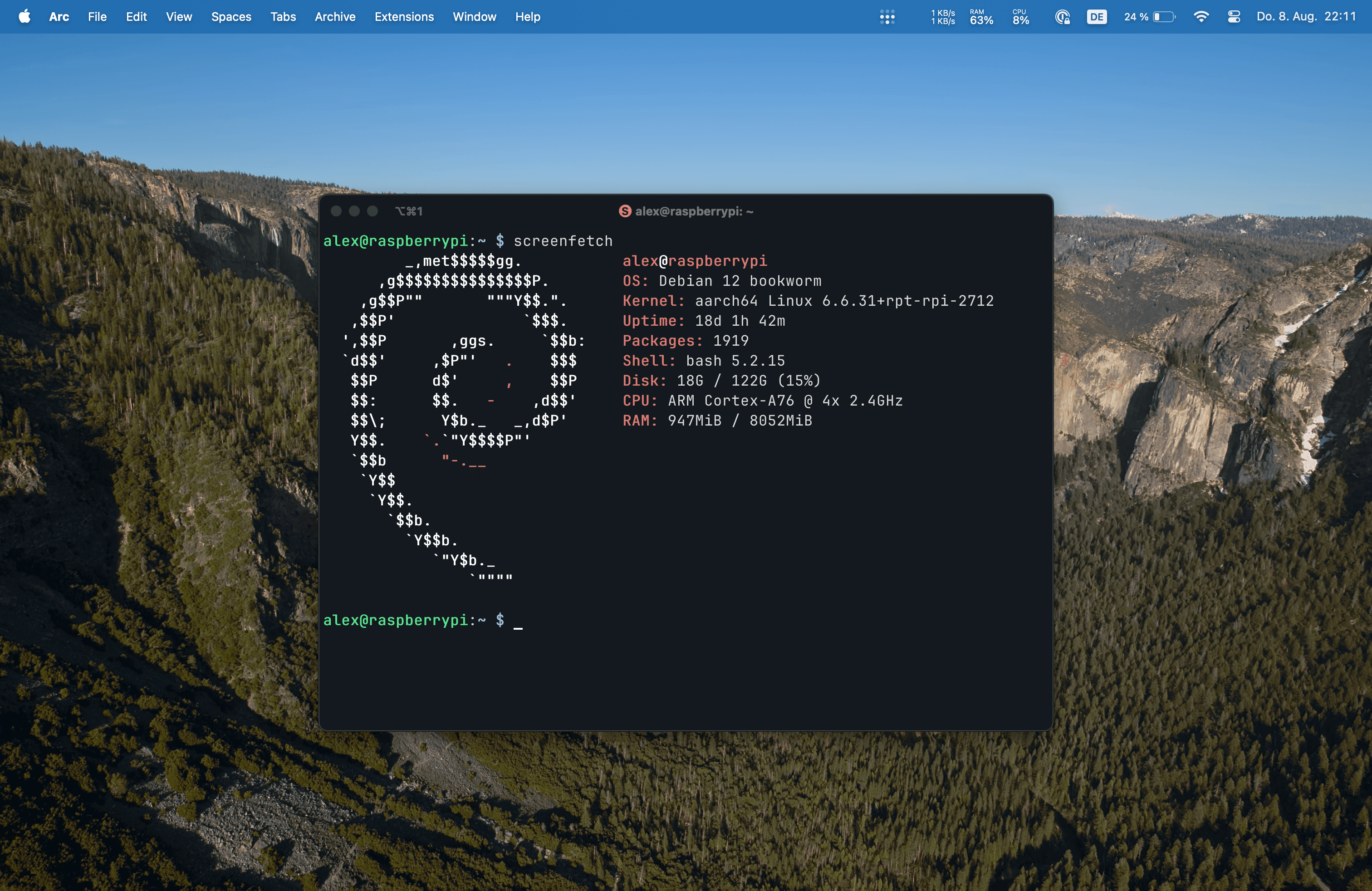Screen dimensions: 1372x891
Task: Open the Arc application menu
Action: point(59,17)
